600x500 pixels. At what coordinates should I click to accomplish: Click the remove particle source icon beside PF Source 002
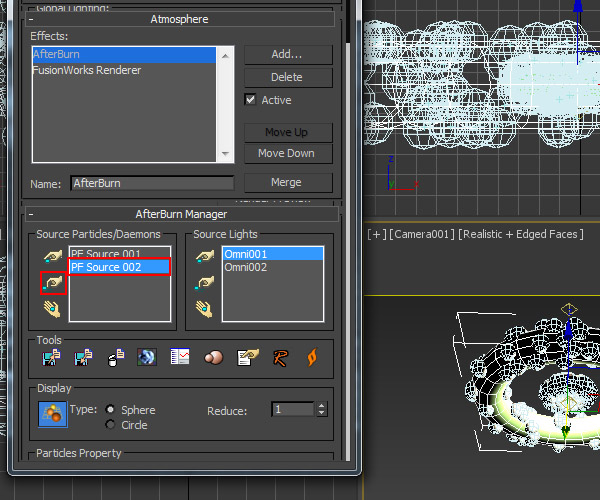(53, 283)
